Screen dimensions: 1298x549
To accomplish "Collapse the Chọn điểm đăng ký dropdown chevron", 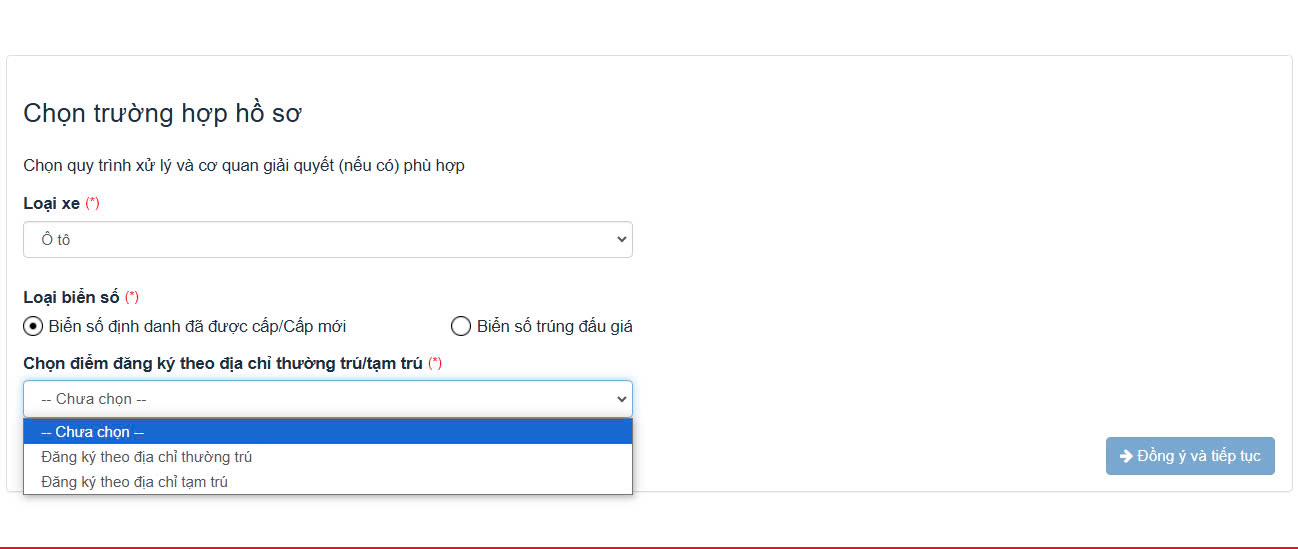I will tap(621, 399).
